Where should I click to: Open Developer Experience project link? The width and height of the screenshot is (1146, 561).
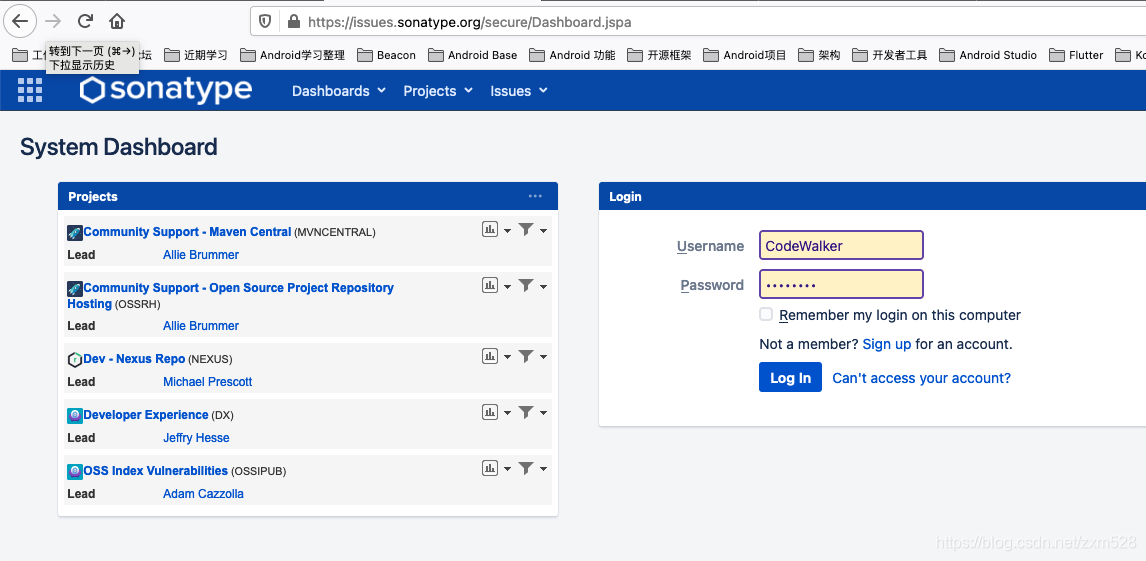tap(145, 414)
